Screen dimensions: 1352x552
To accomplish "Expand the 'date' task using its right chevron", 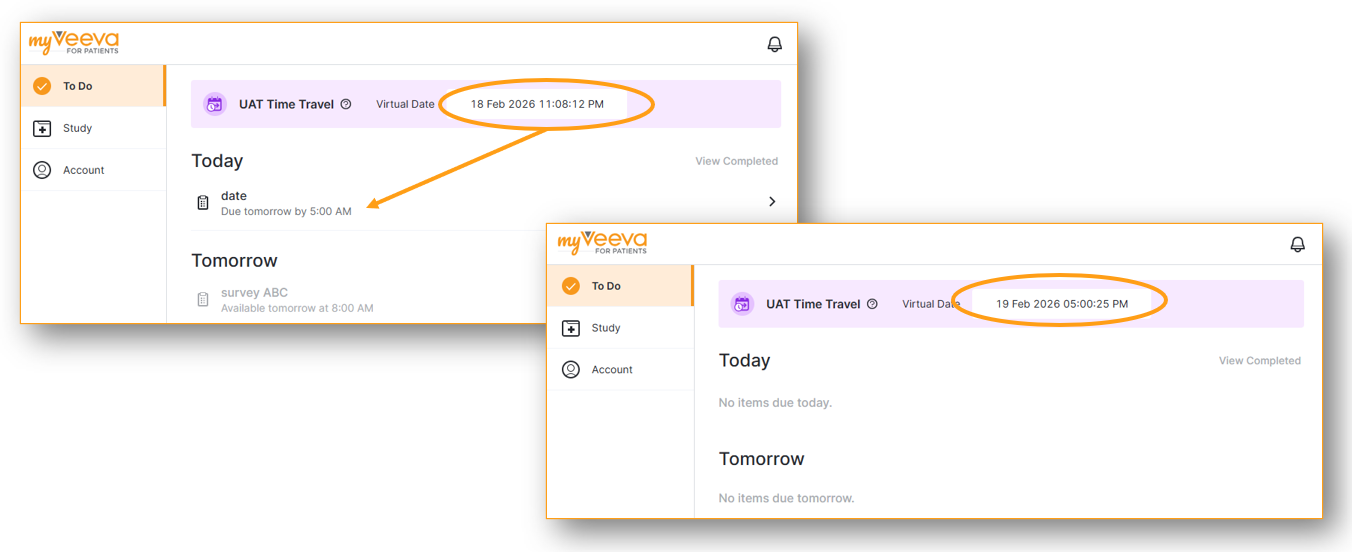I will (771, 202).
